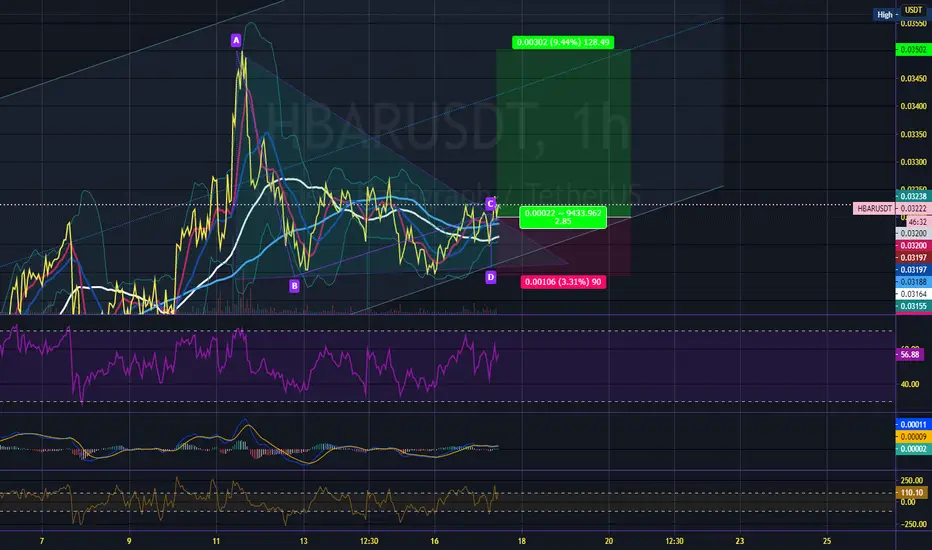Click the teal 0.03238 price label
Screen dimensions: 932x550
pos(913,196)
